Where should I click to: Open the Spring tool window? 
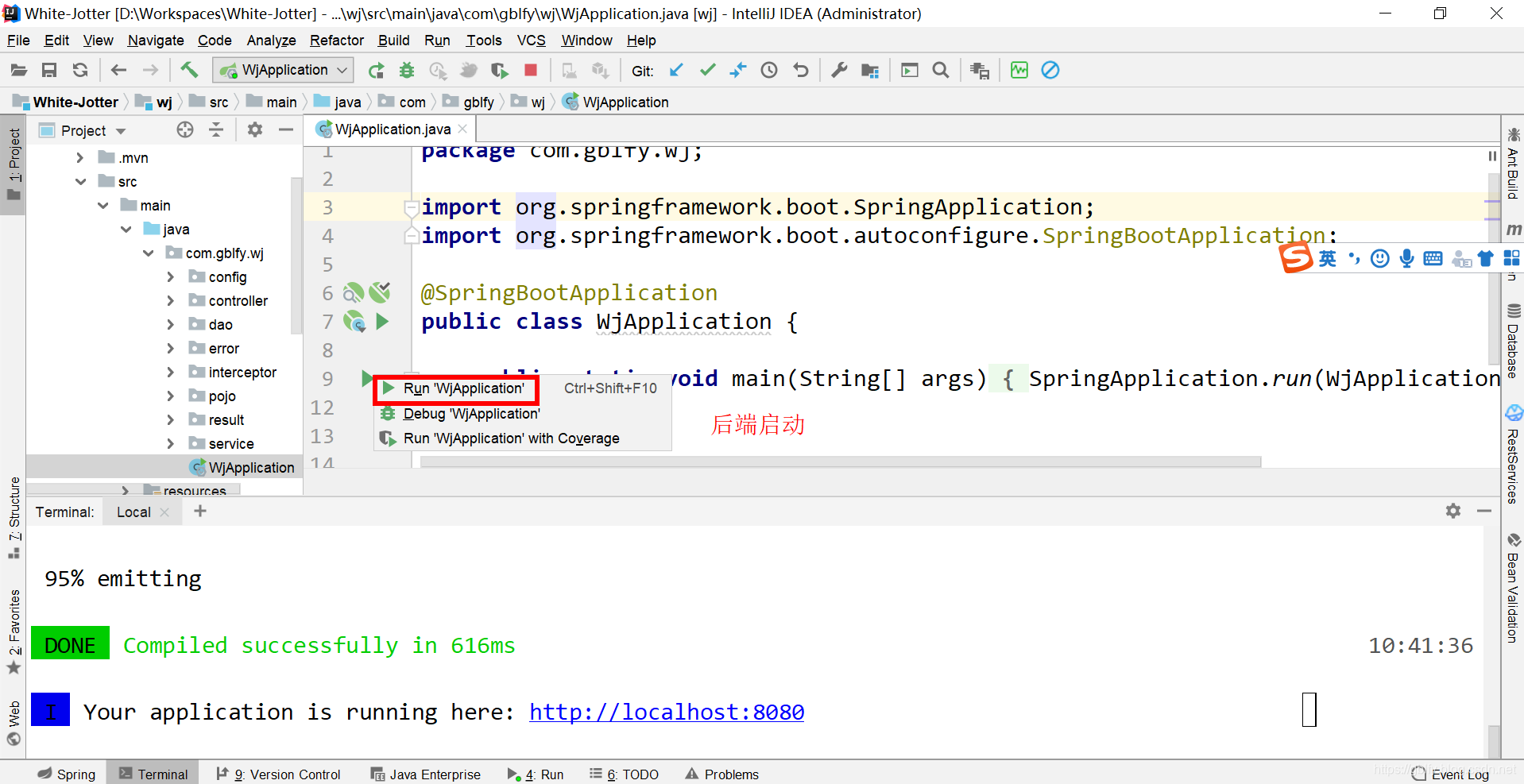pyautogui.click(x=67, y=774)
